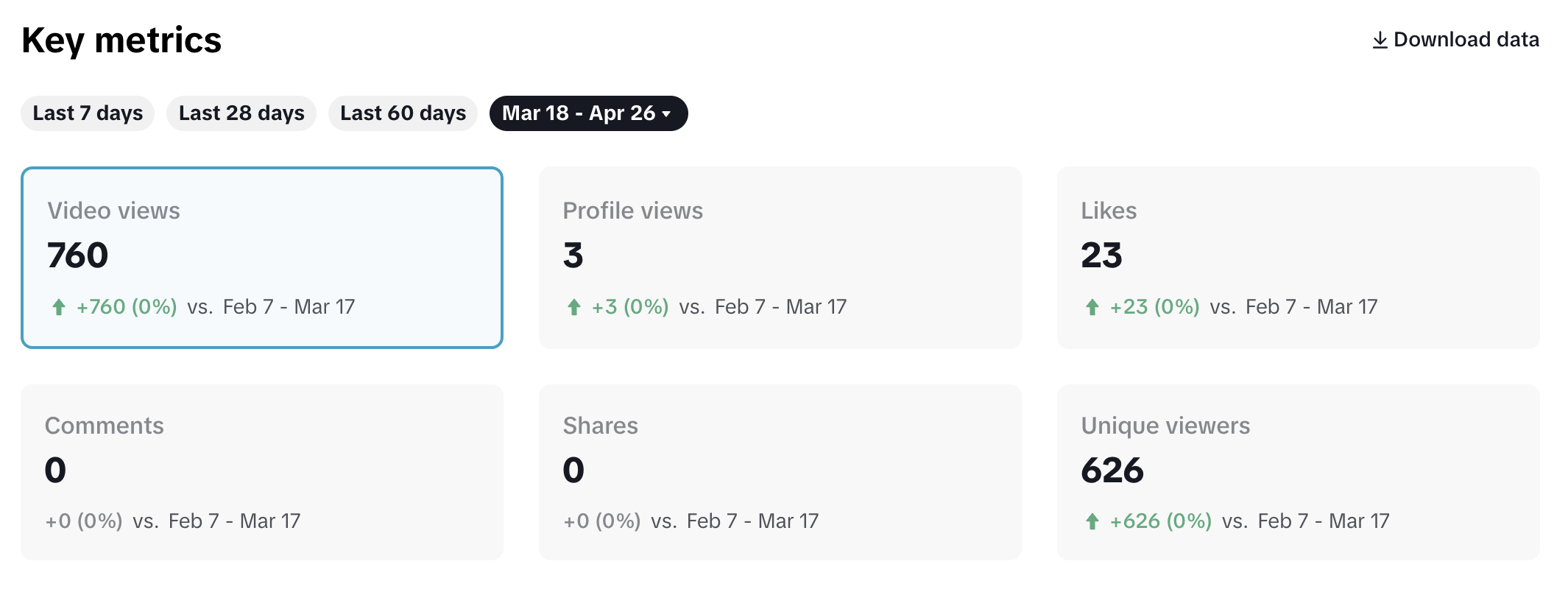Choose the Last 60 days filter

[403, 113]
